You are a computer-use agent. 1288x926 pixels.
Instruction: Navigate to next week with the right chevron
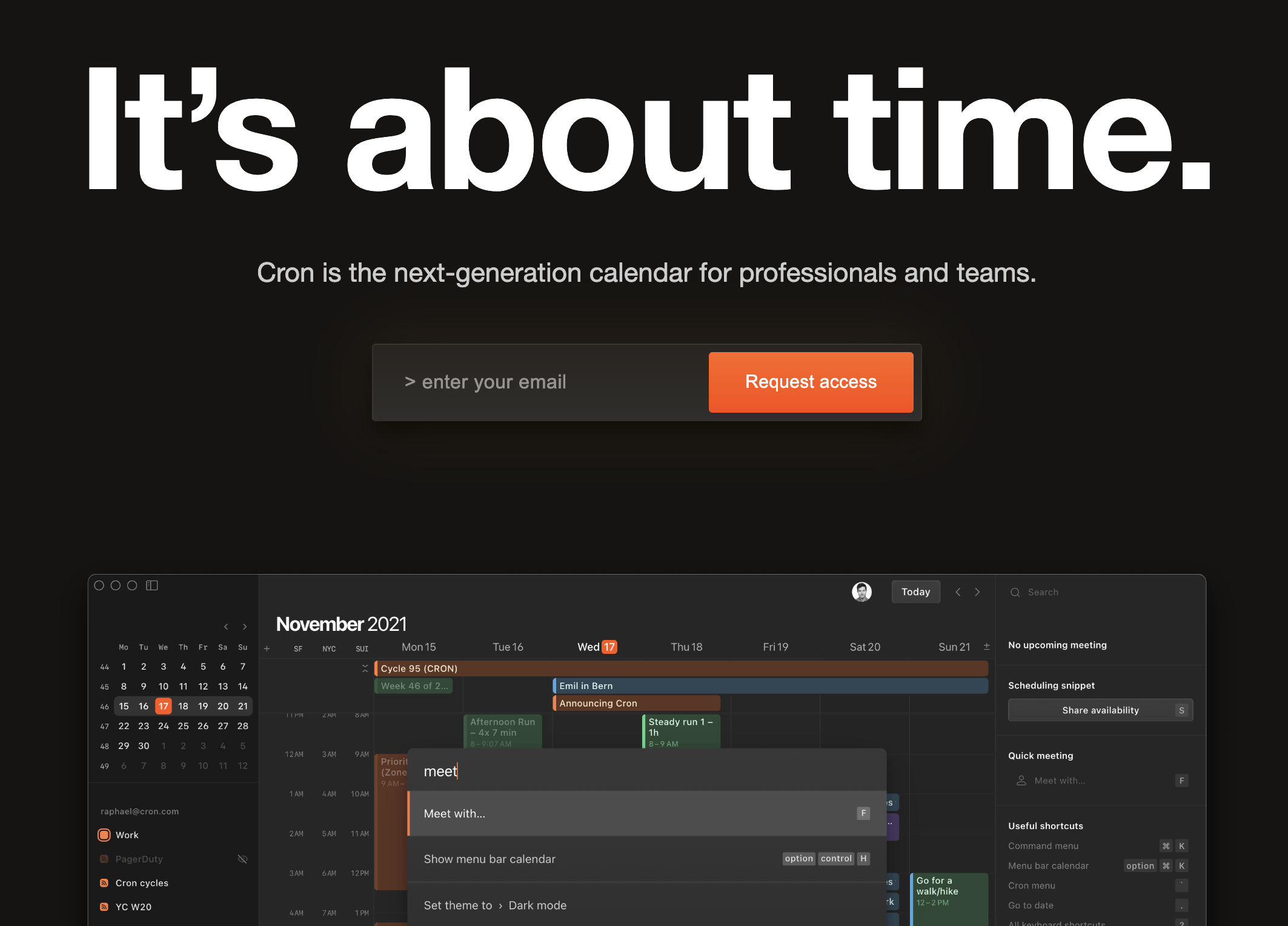pyautogui.click(x=977, y=591)
